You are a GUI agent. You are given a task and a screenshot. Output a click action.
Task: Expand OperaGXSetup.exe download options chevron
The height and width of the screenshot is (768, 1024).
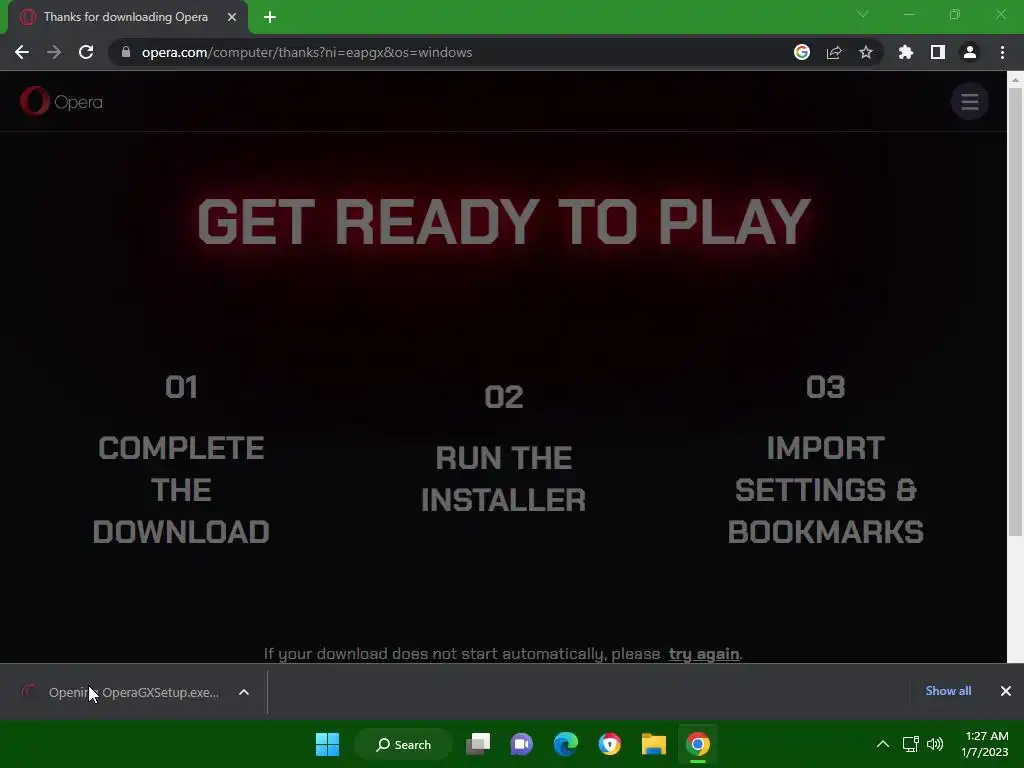[x=244, y=692]
